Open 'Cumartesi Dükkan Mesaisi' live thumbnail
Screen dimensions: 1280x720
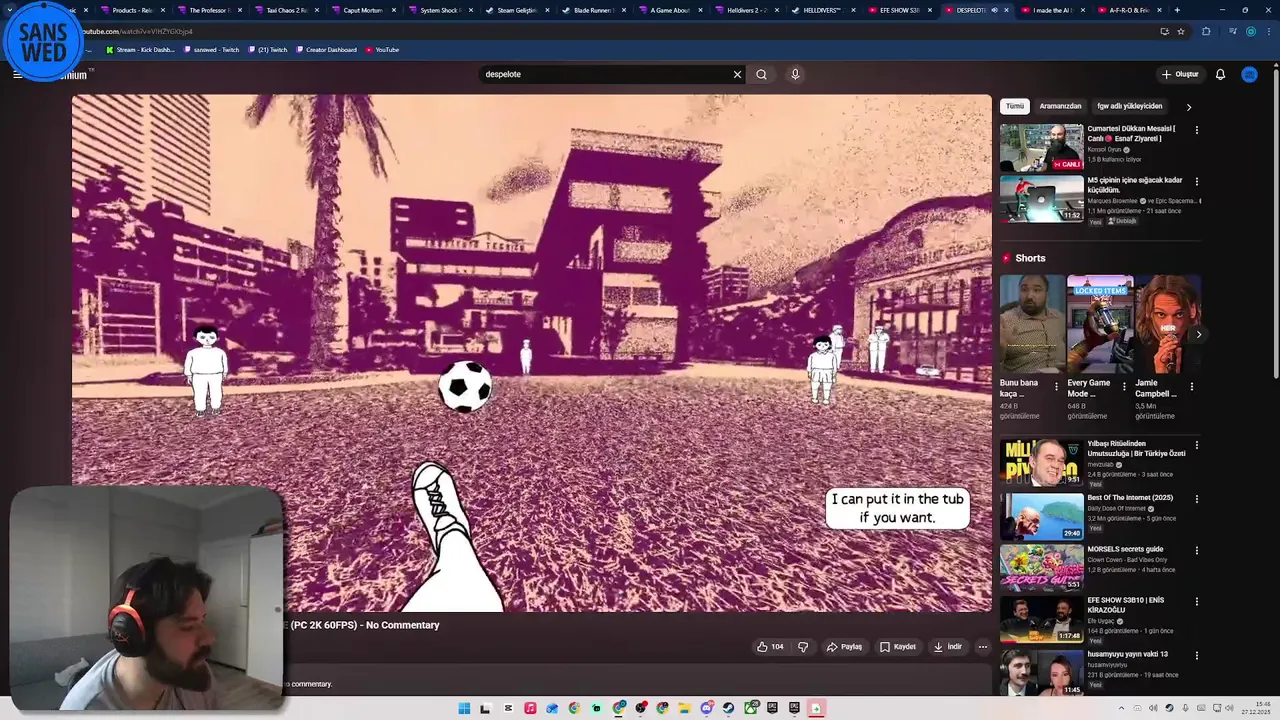(x=1041, y=147)
